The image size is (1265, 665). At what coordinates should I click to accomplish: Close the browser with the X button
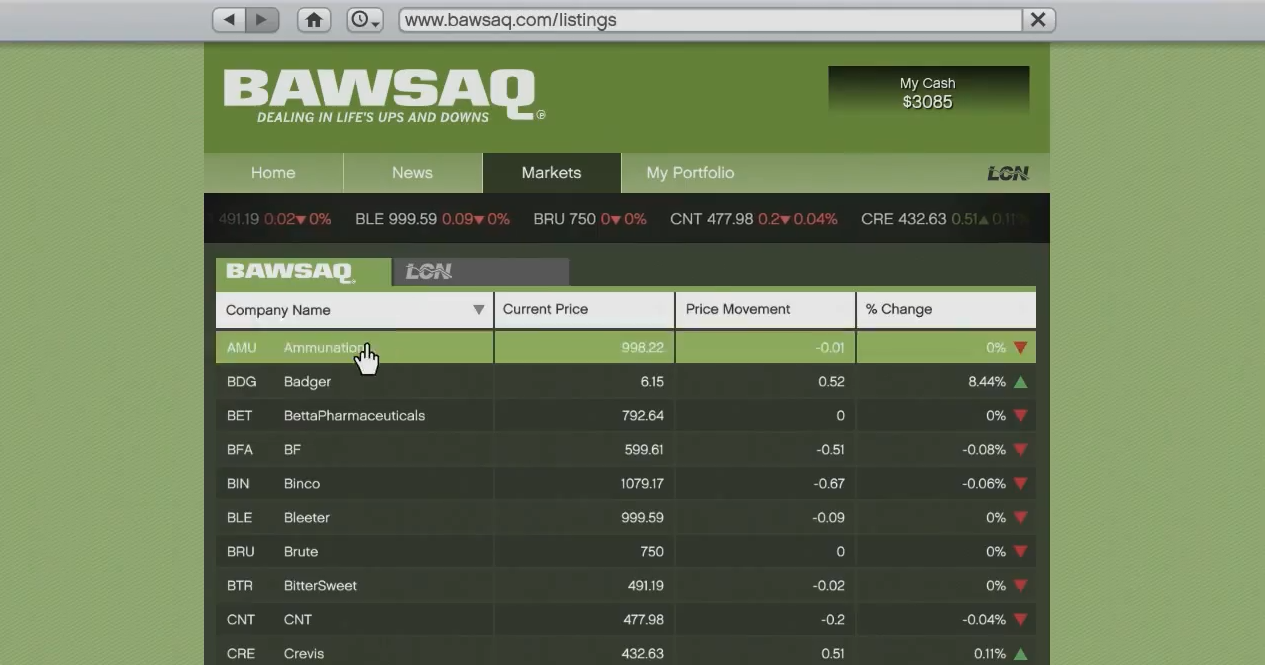[1038, 20]
